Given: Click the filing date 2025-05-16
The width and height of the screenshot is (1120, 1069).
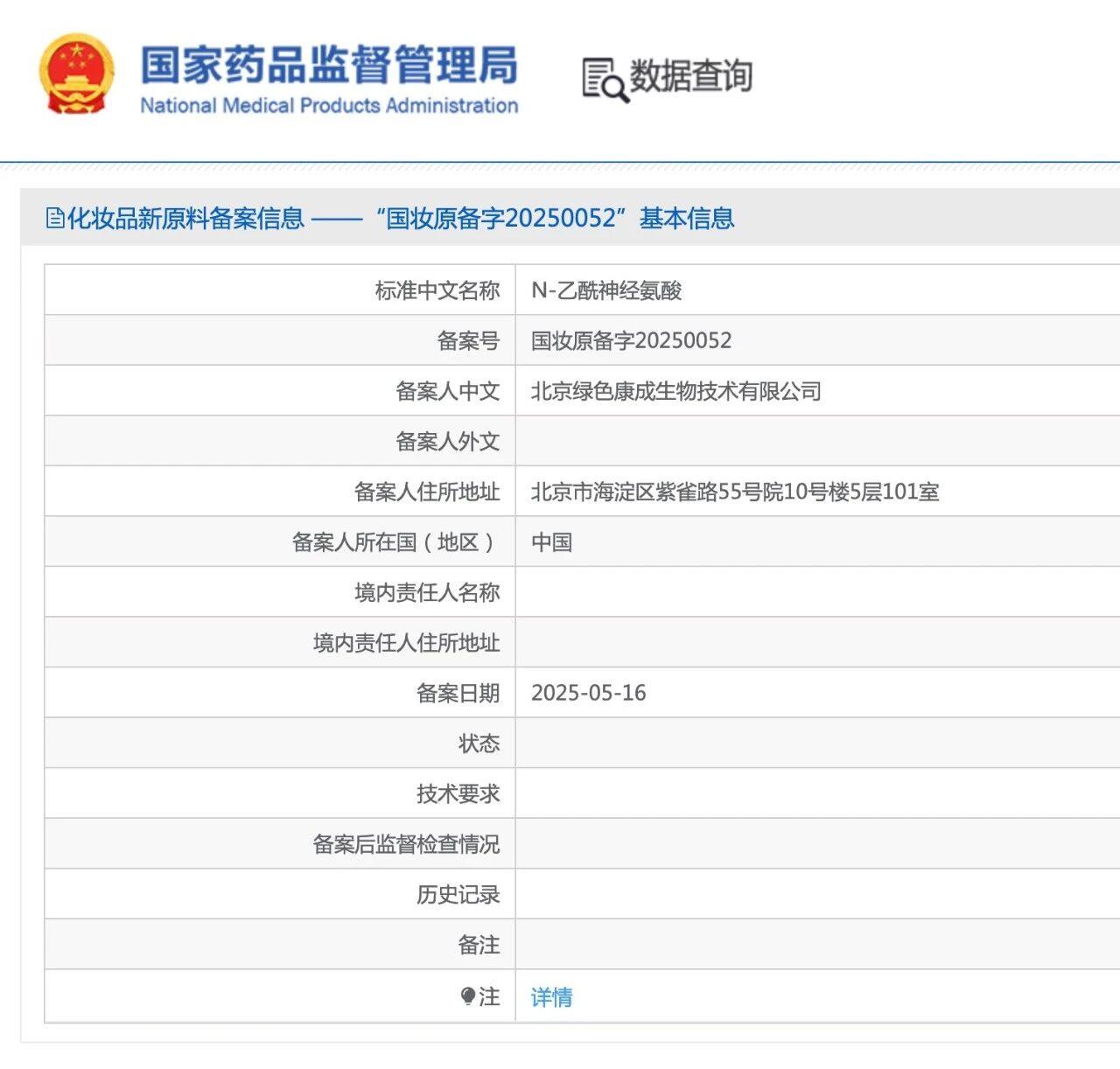Looking at the screenshot, I should click(588, 693).
